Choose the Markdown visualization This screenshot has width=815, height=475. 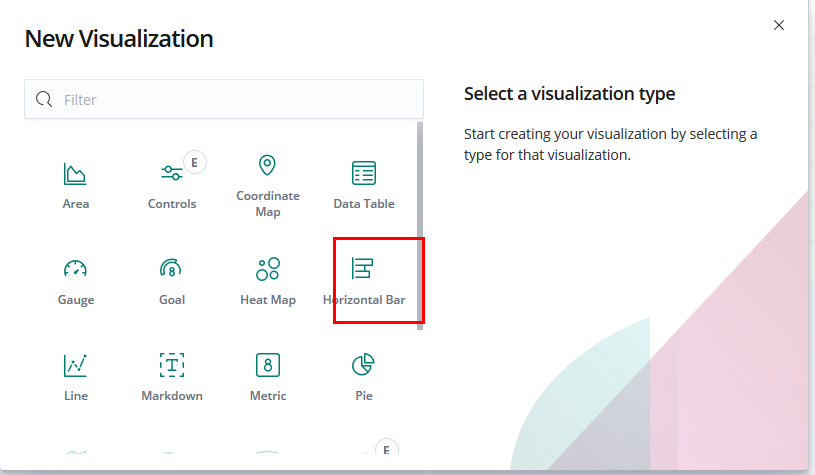(x=172, y=377)
